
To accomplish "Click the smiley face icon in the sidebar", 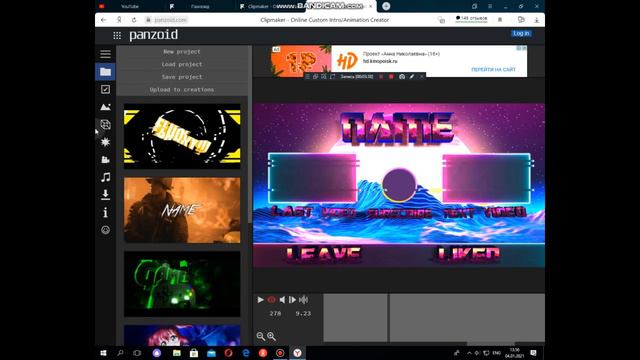I will coord(105,230).
